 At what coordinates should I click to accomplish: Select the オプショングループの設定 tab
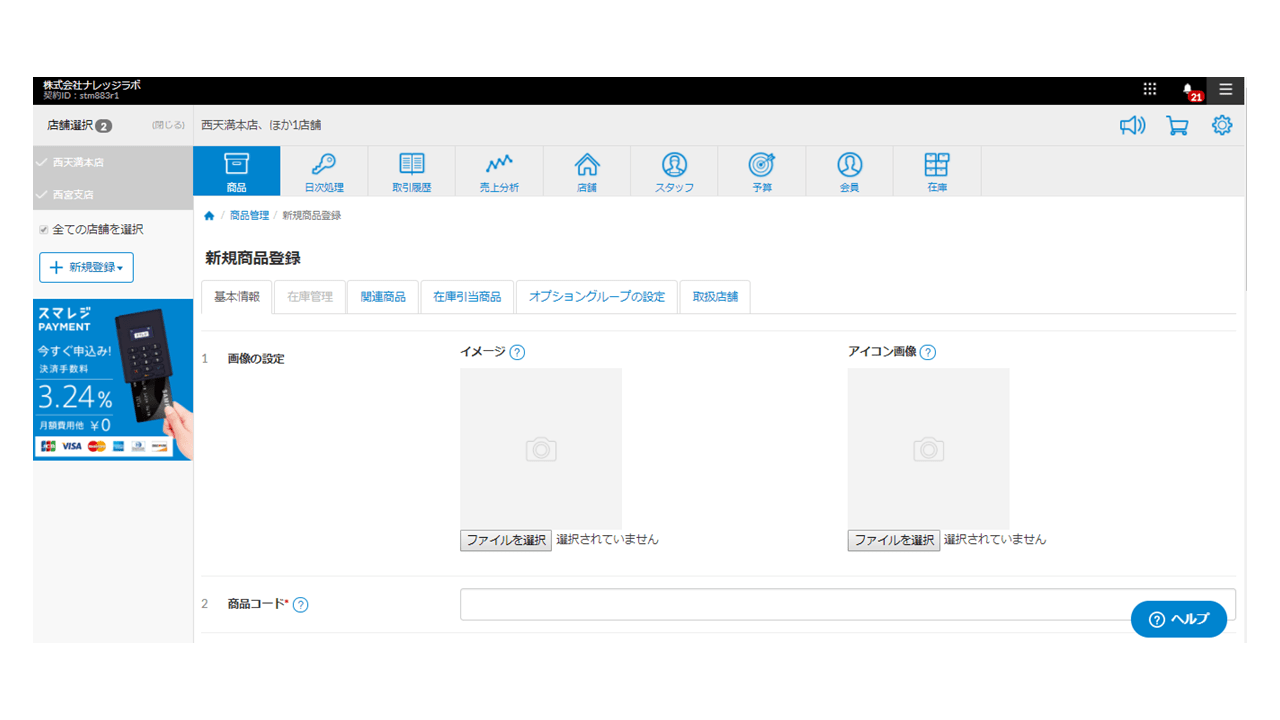click(x=597, y=297)
